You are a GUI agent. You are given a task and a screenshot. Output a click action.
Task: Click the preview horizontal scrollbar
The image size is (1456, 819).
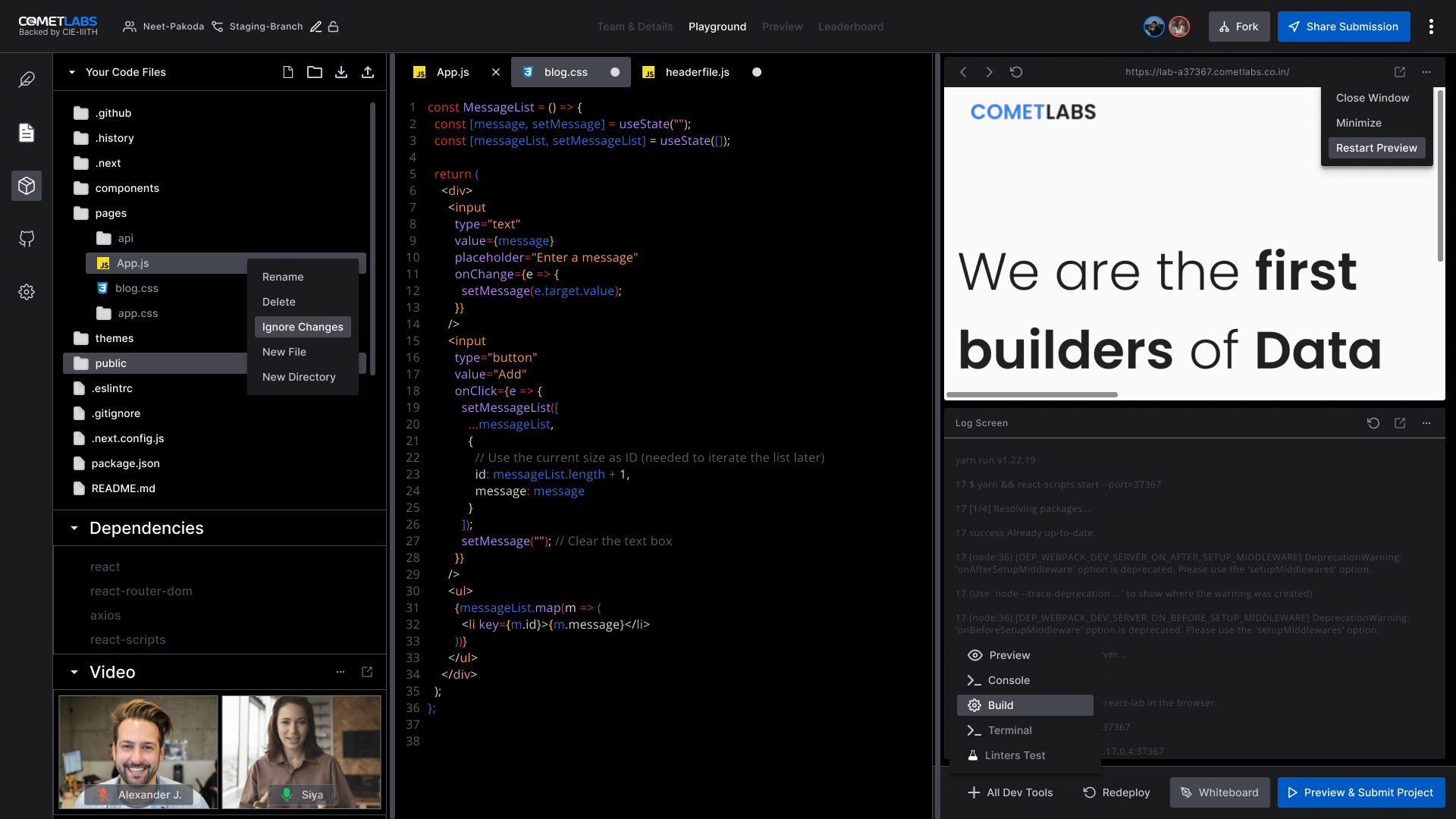[x=1032, y=394]
